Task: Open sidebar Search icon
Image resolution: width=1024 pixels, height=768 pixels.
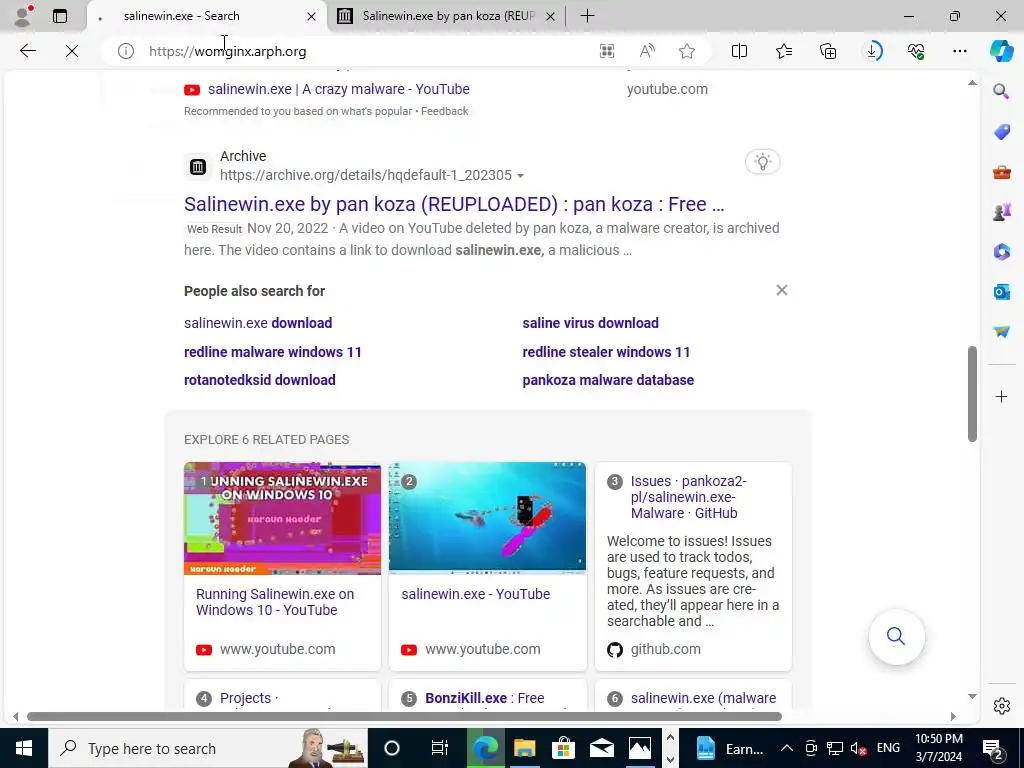Action: click(1001, 91)
